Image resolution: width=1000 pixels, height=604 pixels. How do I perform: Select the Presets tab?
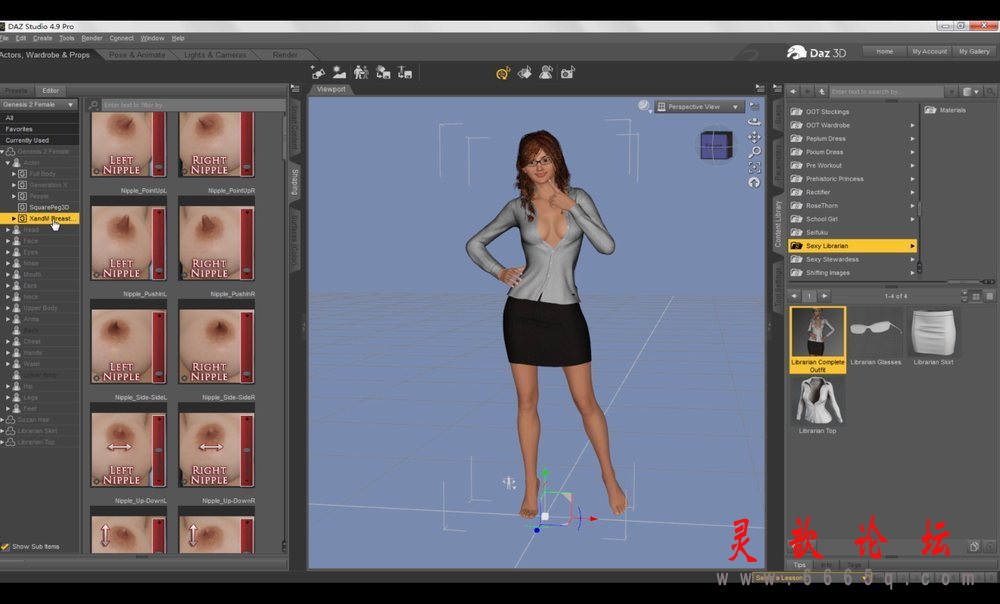[x=17, y=91]
